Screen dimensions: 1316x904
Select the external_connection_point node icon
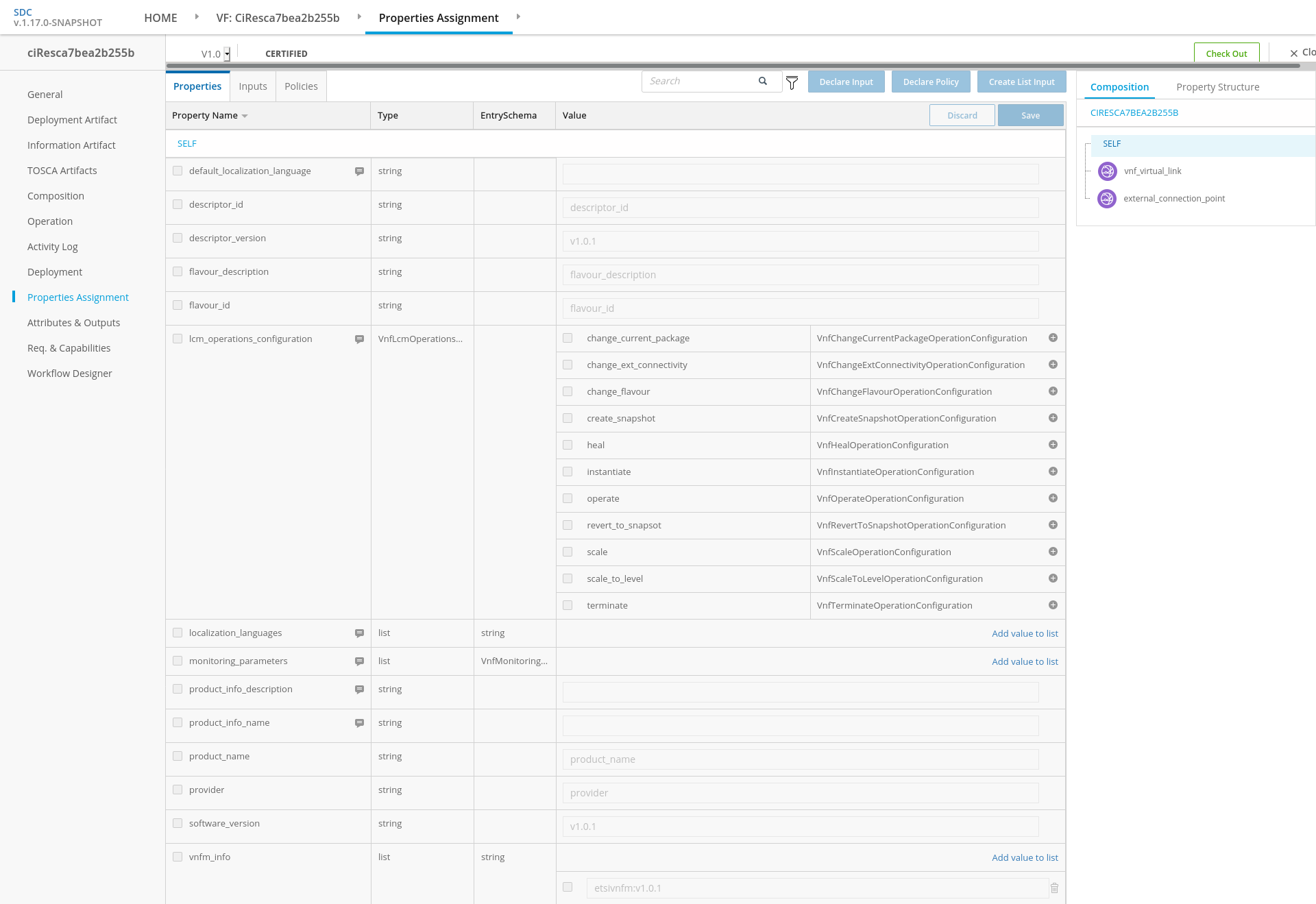(1107, 199)
